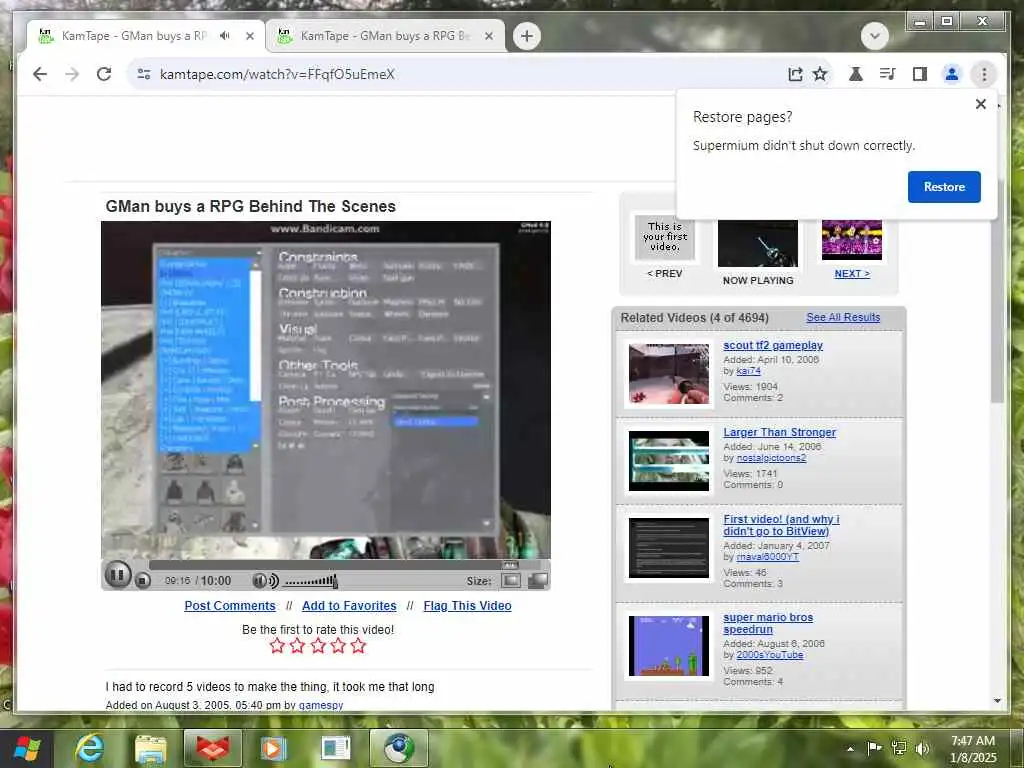Click Add to Favorites link

pyautogui.click(x=349, y=605)
